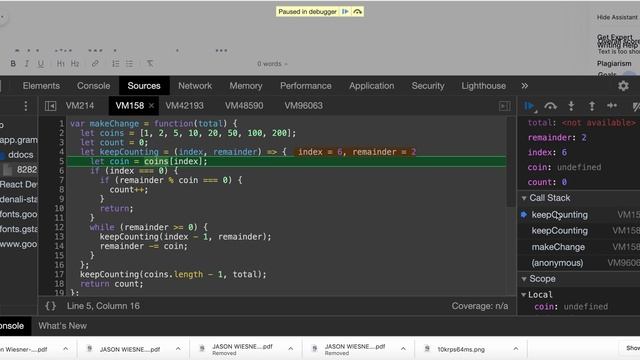Switch to the Console panel
Image resolution: width=640 pixels, height=360 pixels.
[93, 86]
